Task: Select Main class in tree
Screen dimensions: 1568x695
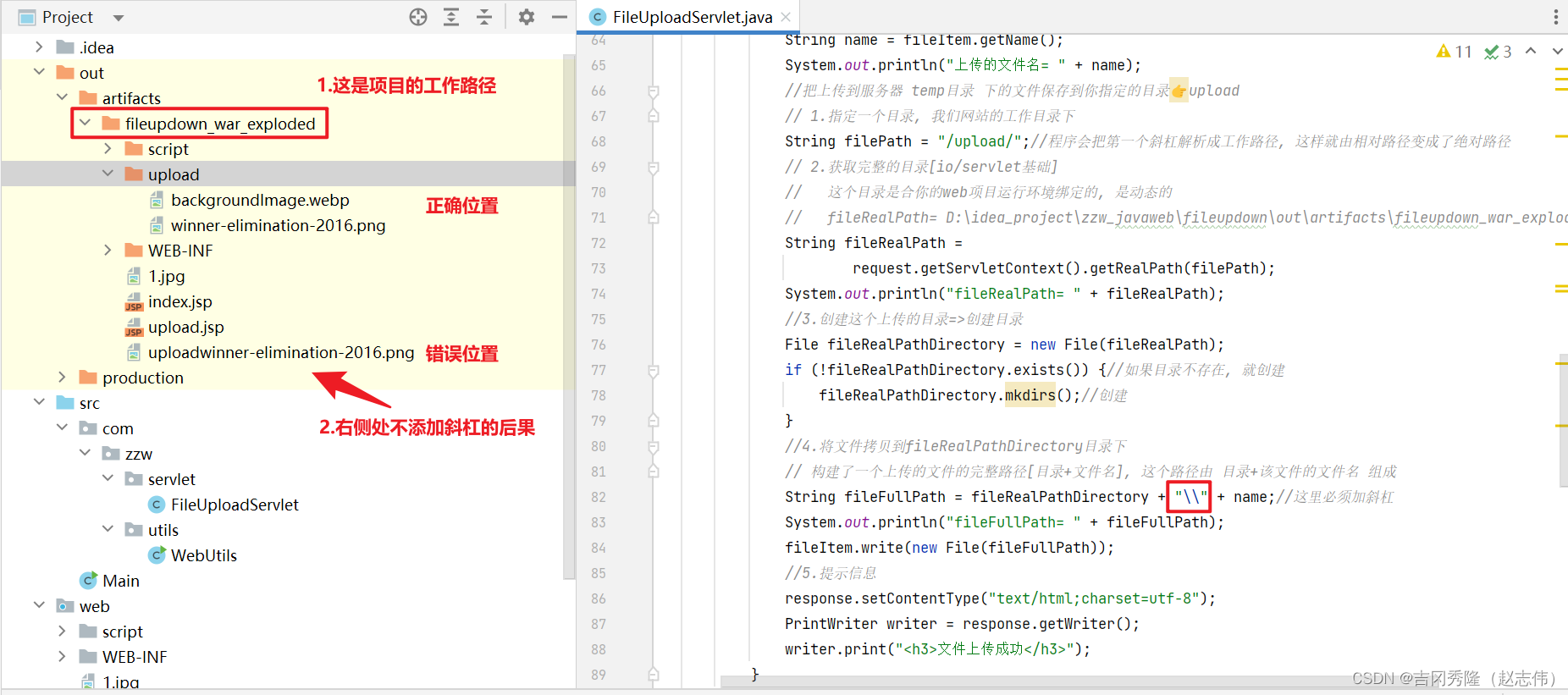Action: [121, 581]
